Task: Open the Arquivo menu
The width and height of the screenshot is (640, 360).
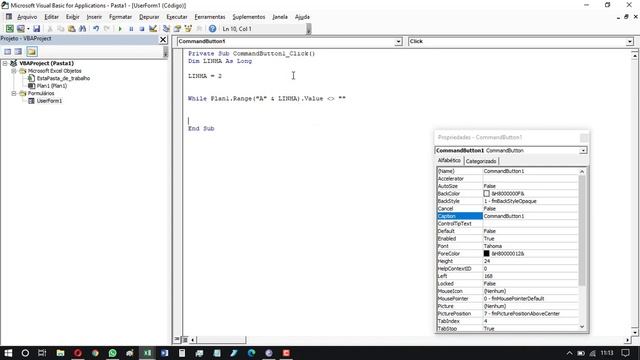Action: [27, 17]
